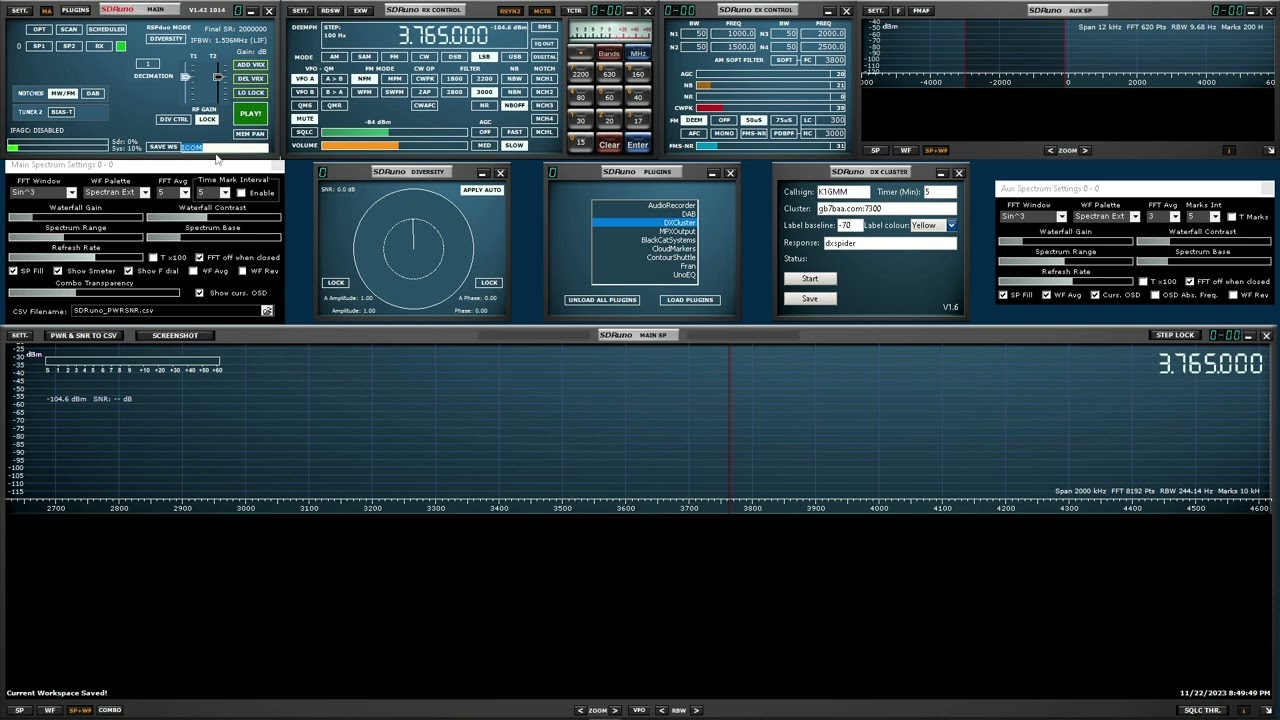Click LOAD PLUGINS button

click(x=690, y=300)
